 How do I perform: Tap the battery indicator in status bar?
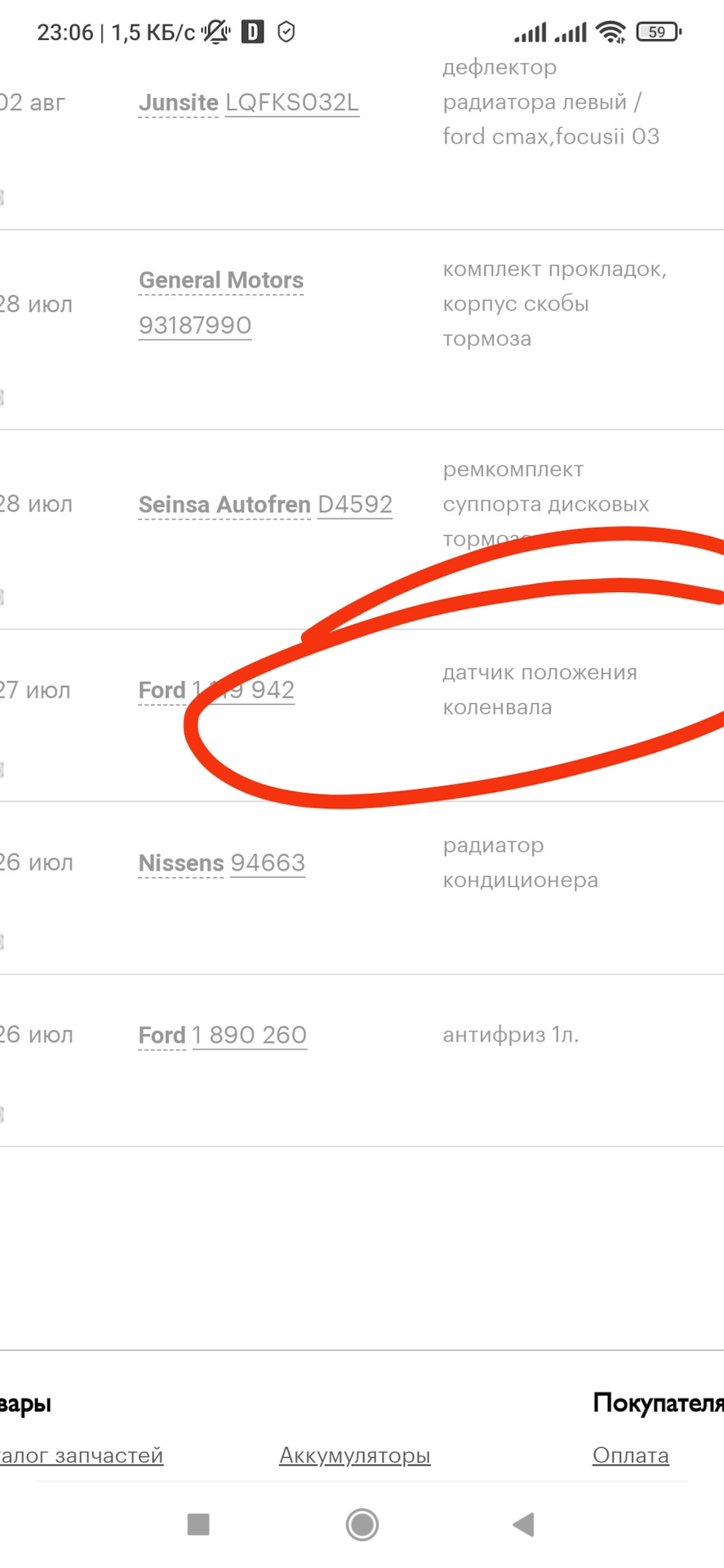click(x=658, y=33)
